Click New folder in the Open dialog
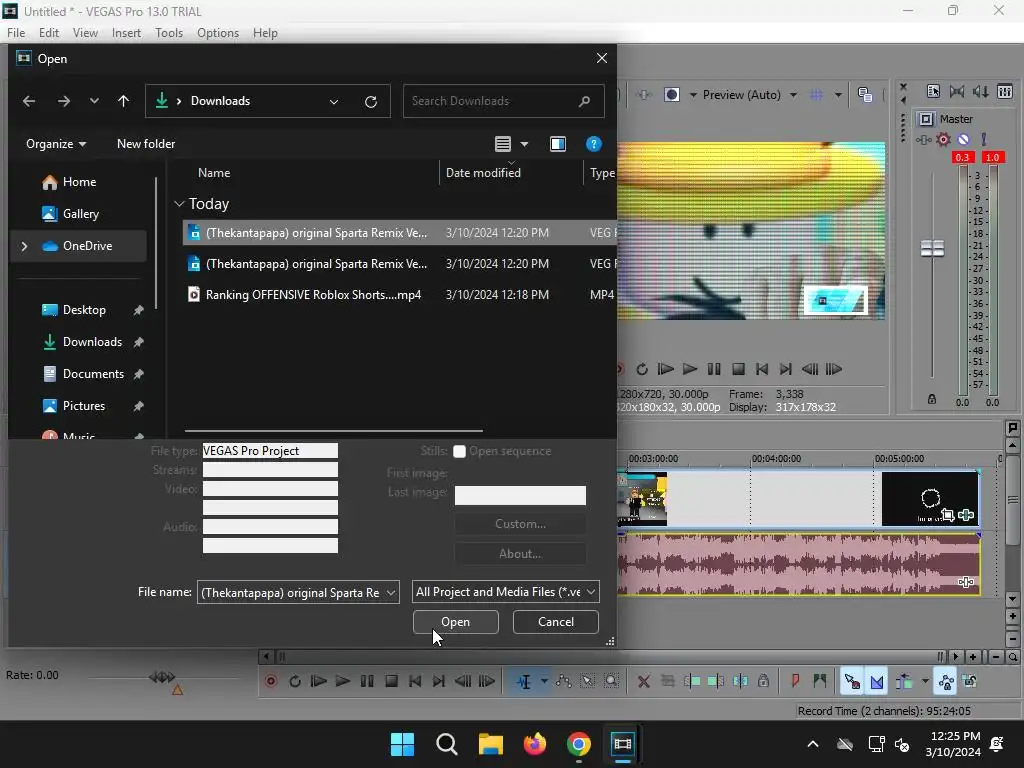The image size is (1024, 768). 146,144
